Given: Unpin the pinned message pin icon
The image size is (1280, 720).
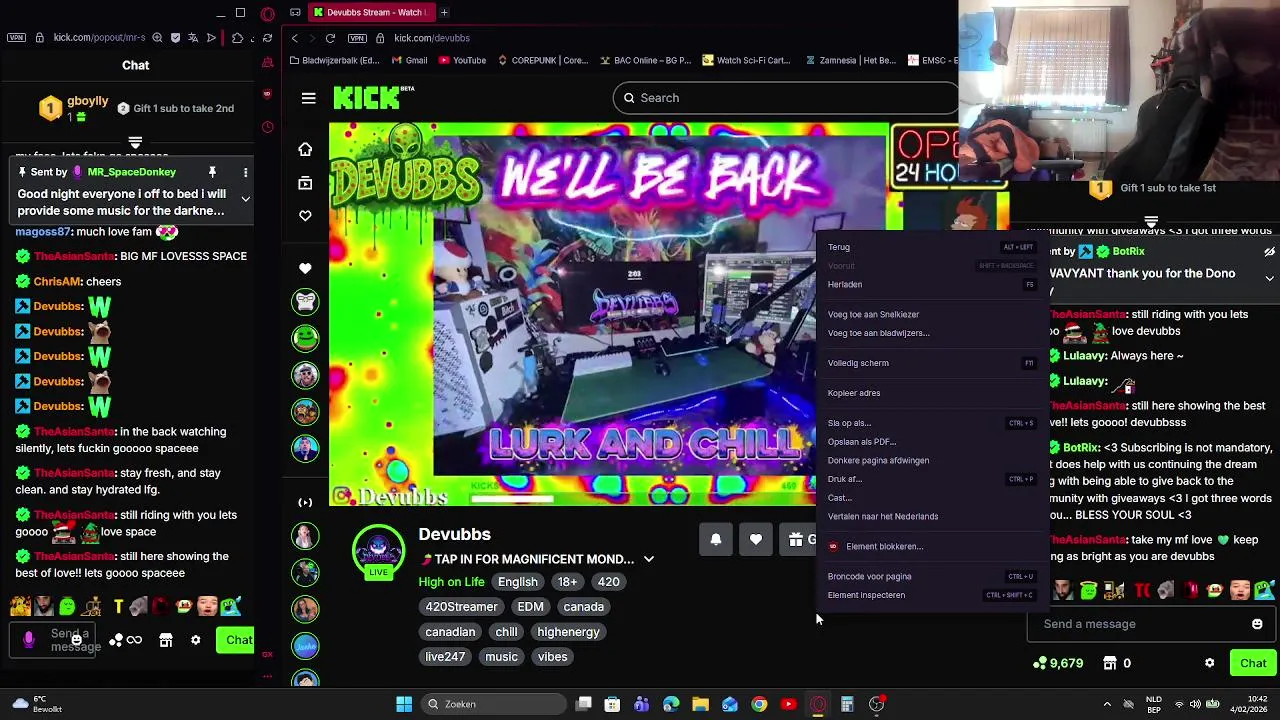Looking at the screenshot, I should tap(212, 173).
